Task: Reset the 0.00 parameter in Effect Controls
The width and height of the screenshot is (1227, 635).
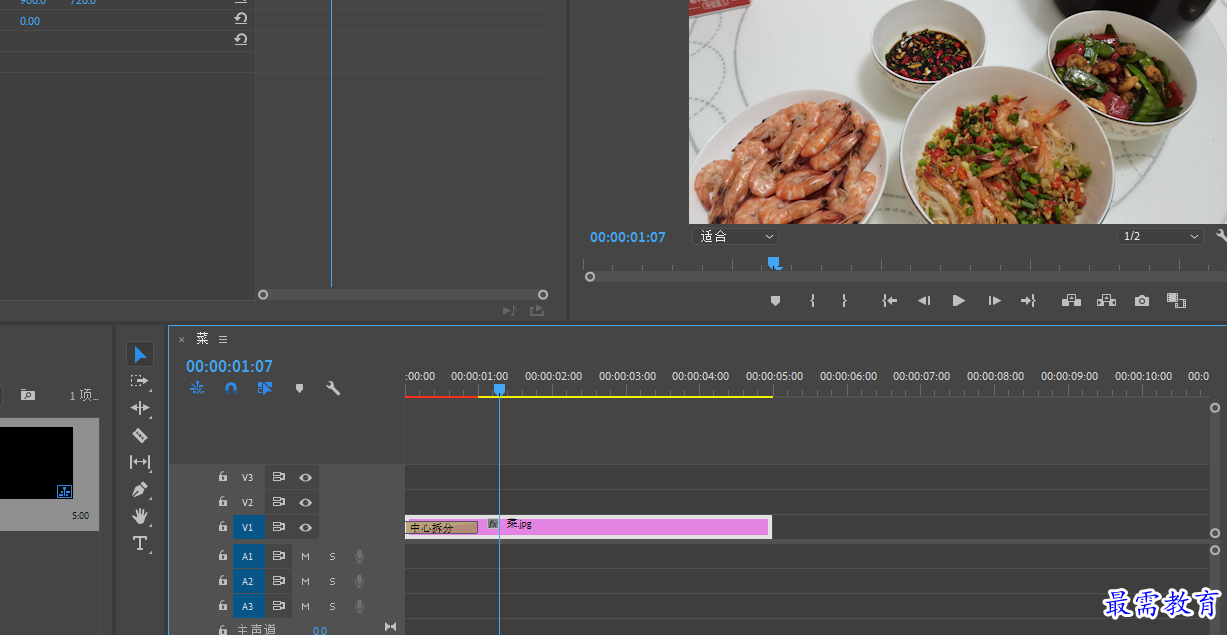Action: pos(241,19)
